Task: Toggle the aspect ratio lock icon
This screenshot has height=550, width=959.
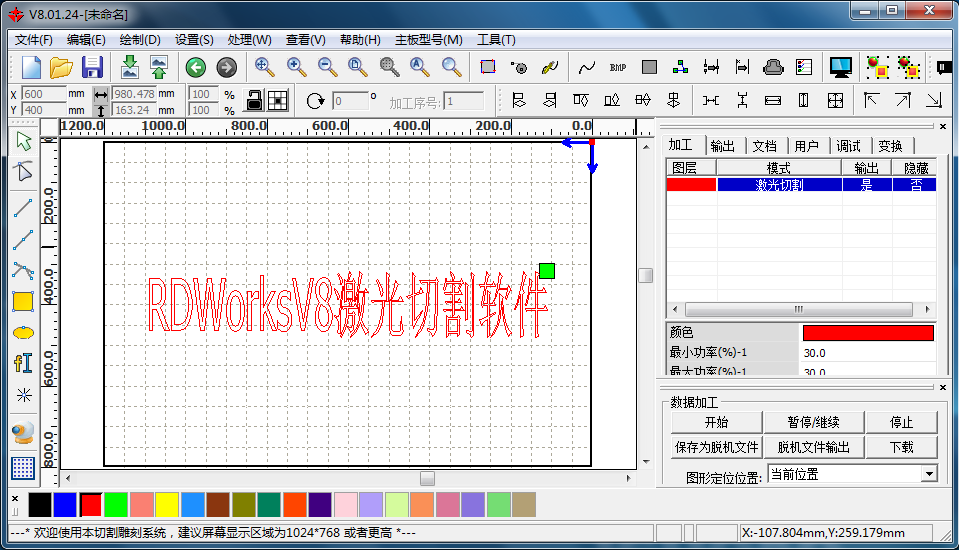Action: 254,100
